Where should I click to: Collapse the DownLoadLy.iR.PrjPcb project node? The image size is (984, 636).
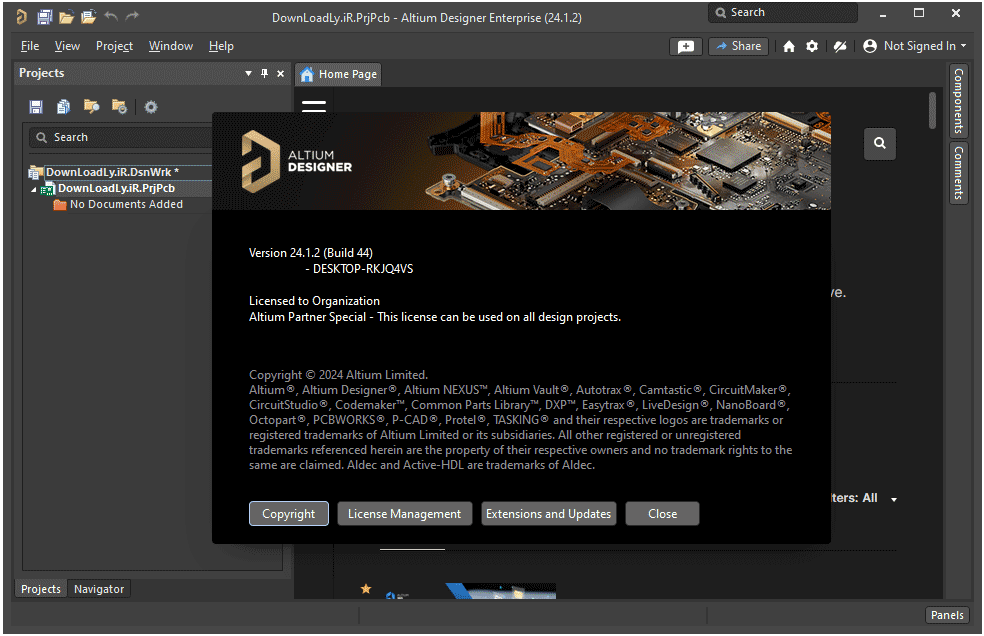pyautogui.click(x=35, y=188)
